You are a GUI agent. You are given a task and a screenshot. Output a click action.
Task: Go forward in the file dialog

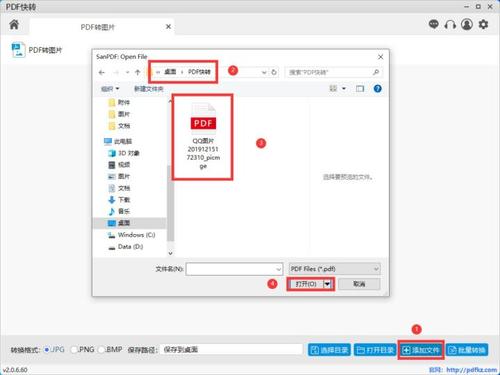pyautogui.click(x=116, y=72)
